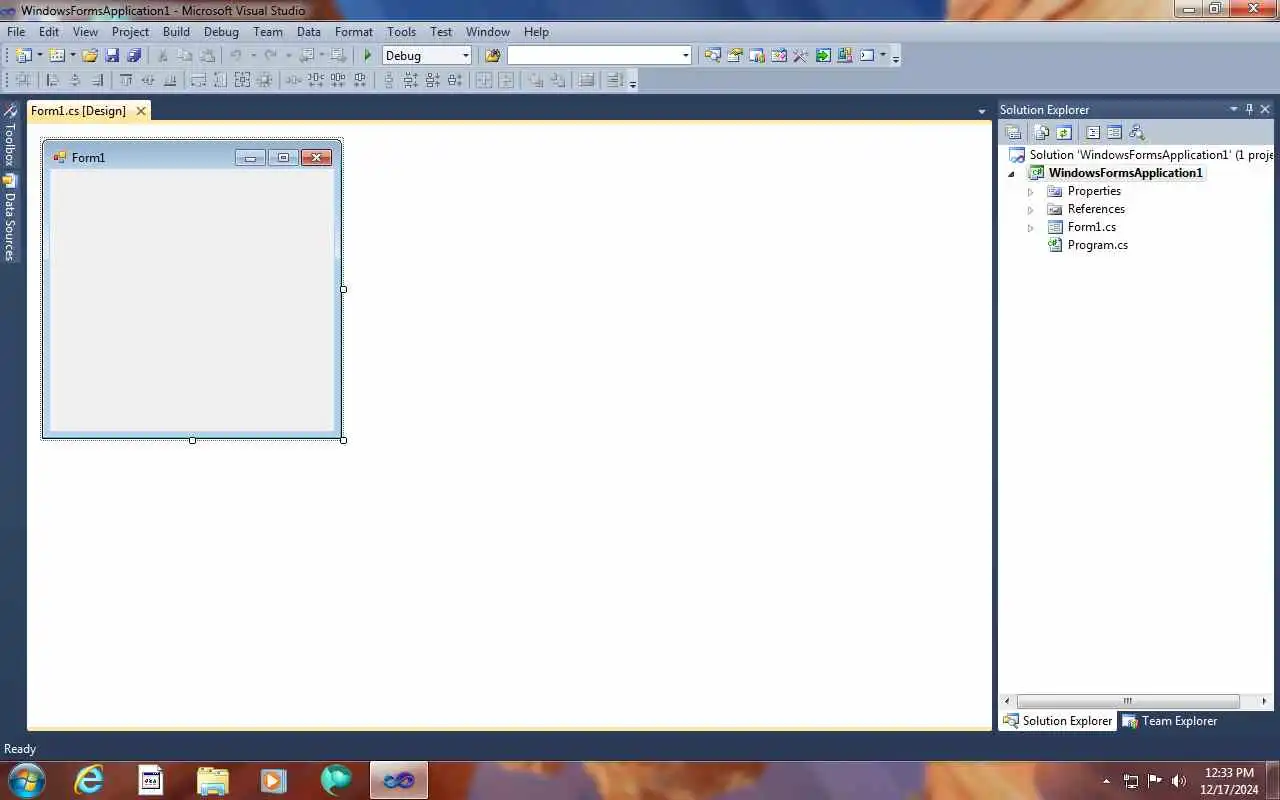
Task: Click the Add New Item toolbar icon
Action: 57,55
